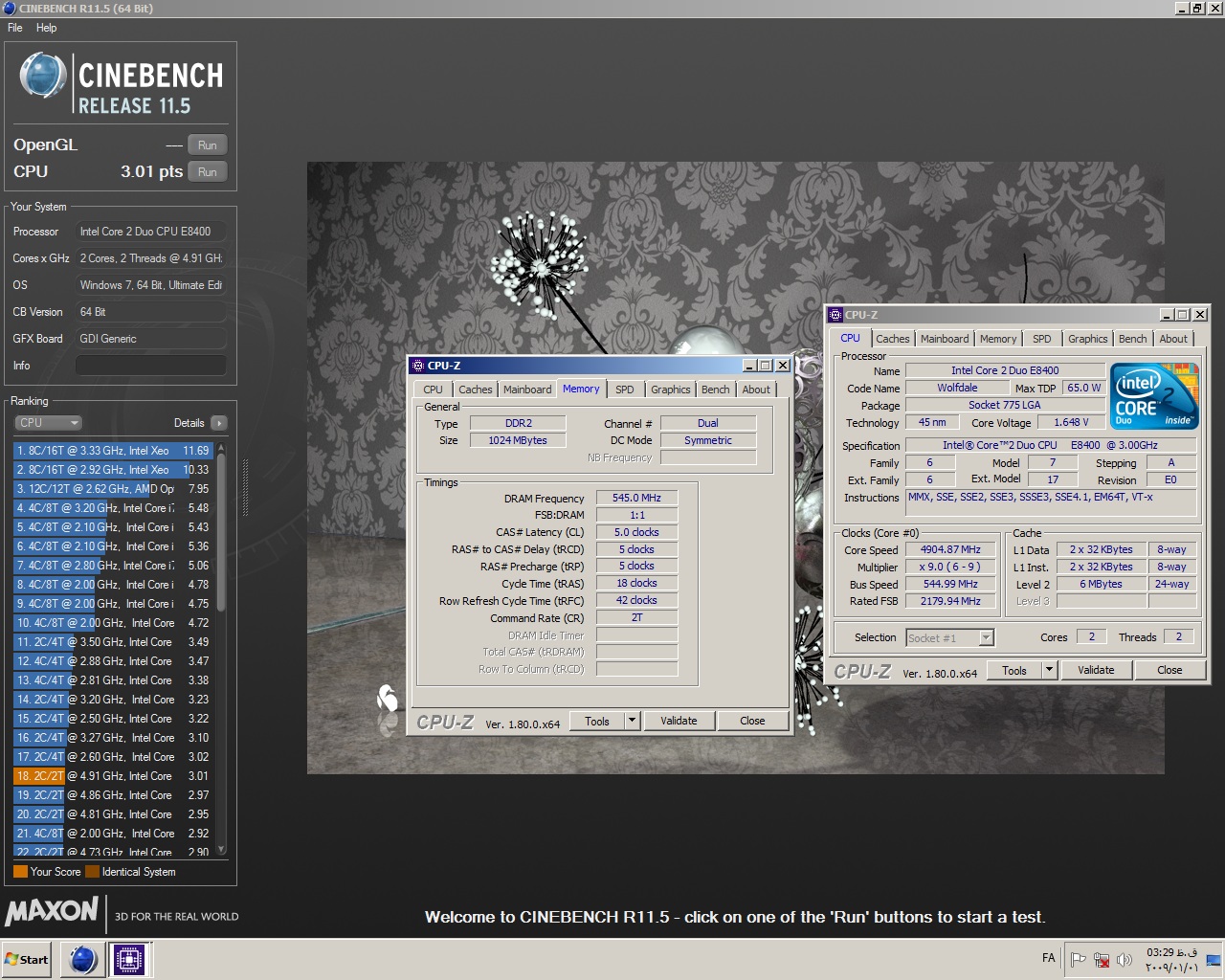1225x980 pixels.
Task: Click scroll-down arrow of ranking list
Action: point(222,849)
